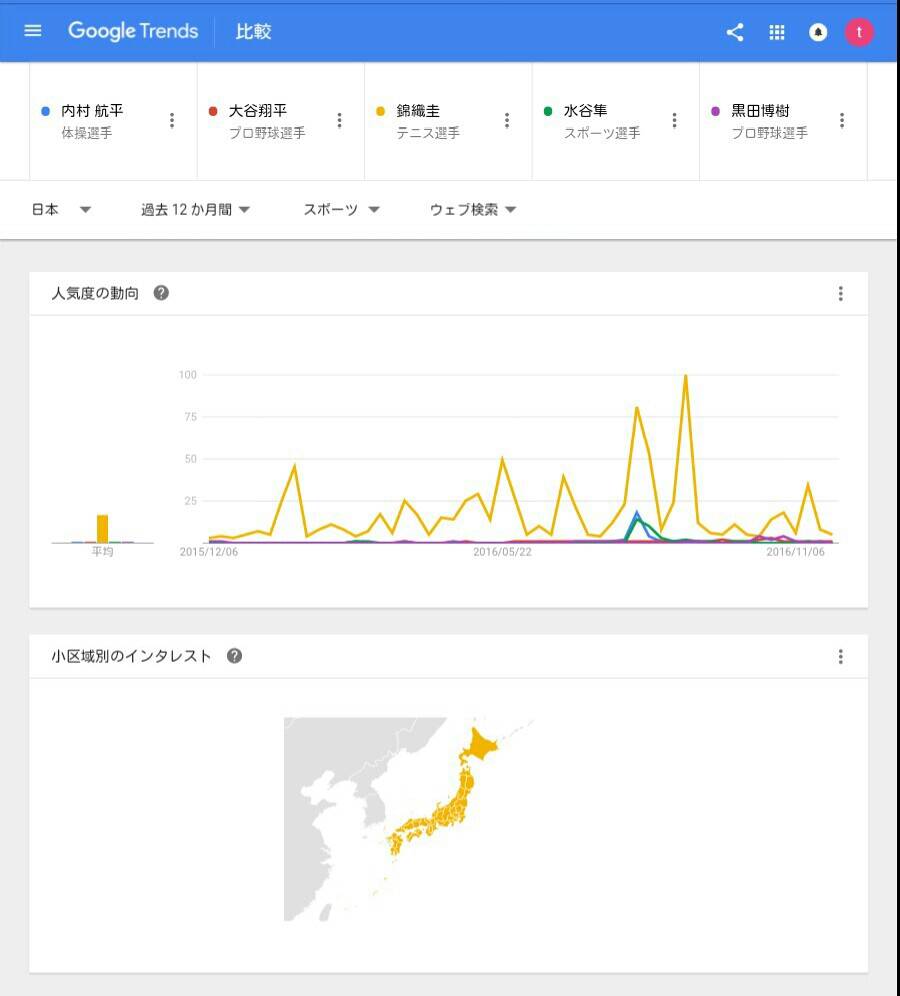Open options menu for 水谷隼
Image resolution: width=900 pixels, height=996 pixels.
point(674,121)
